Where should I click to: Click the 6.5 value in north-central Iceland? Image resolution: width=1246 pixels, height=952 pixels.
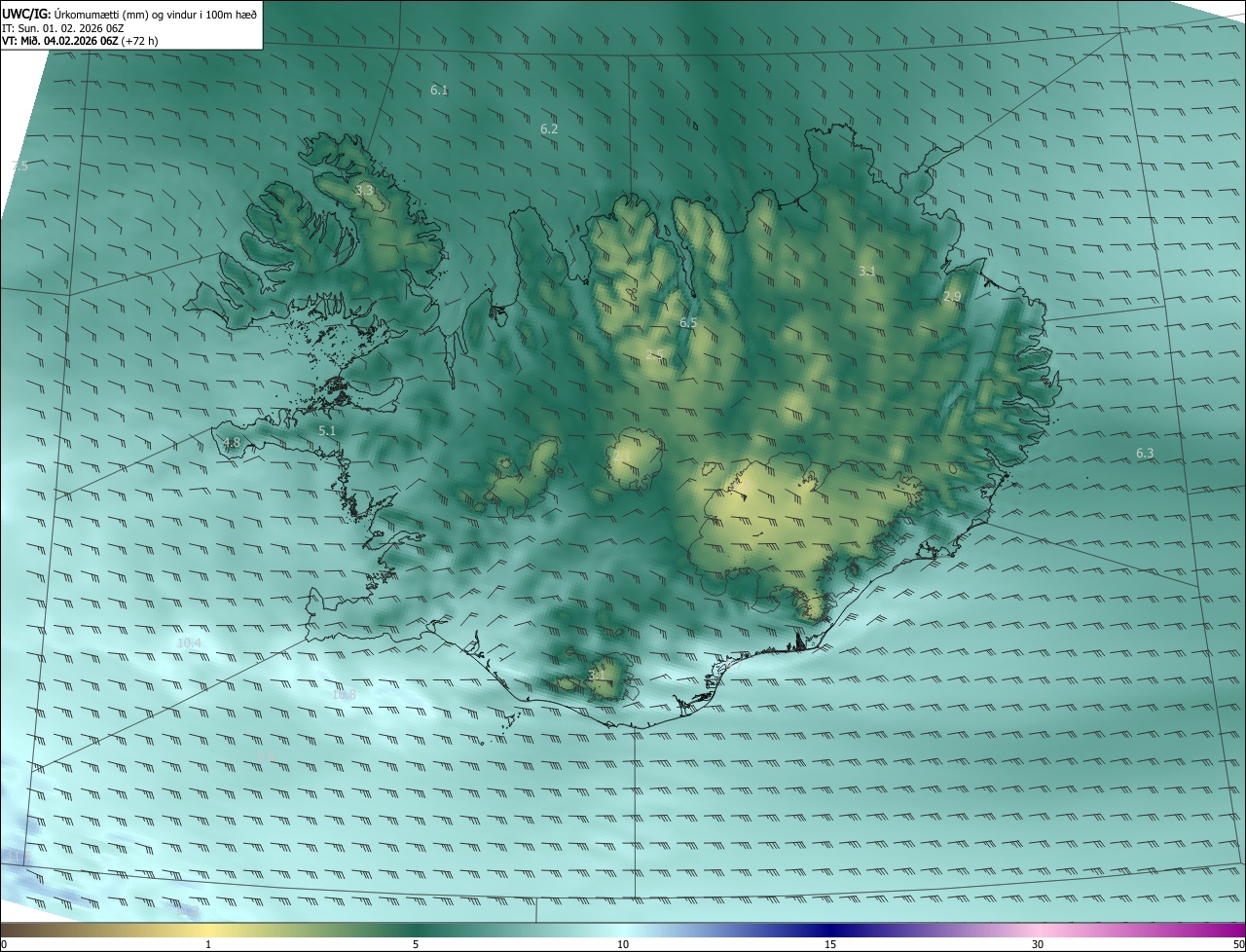coord(688,322)
